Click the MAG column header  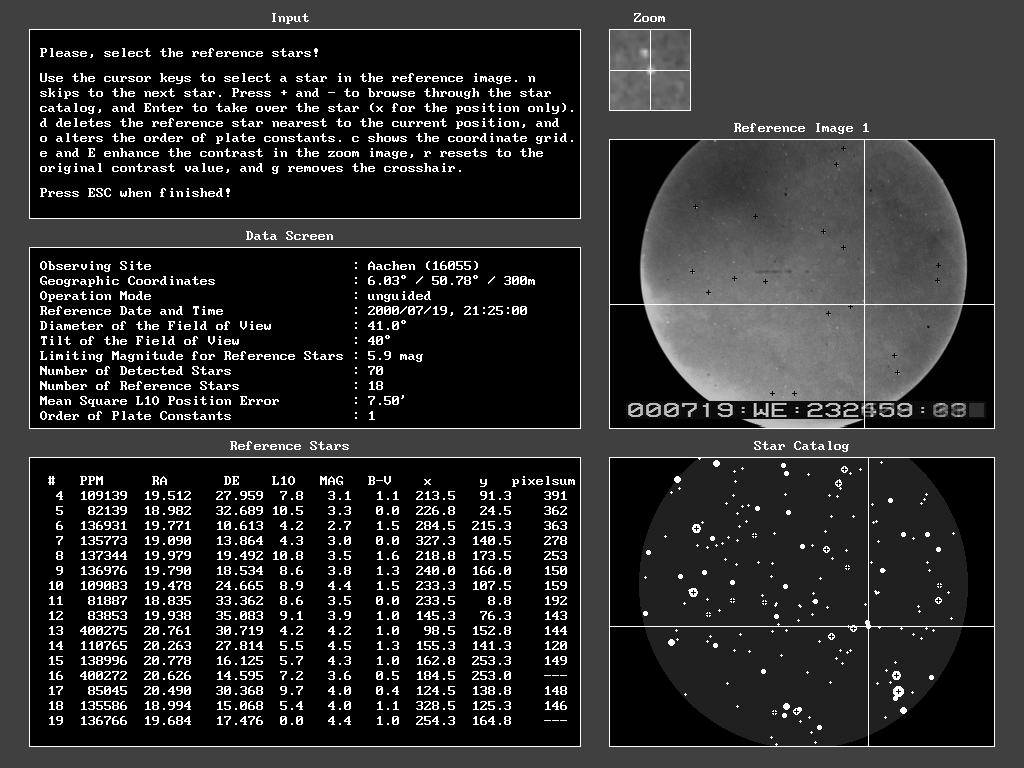click(x=331, y=481)
